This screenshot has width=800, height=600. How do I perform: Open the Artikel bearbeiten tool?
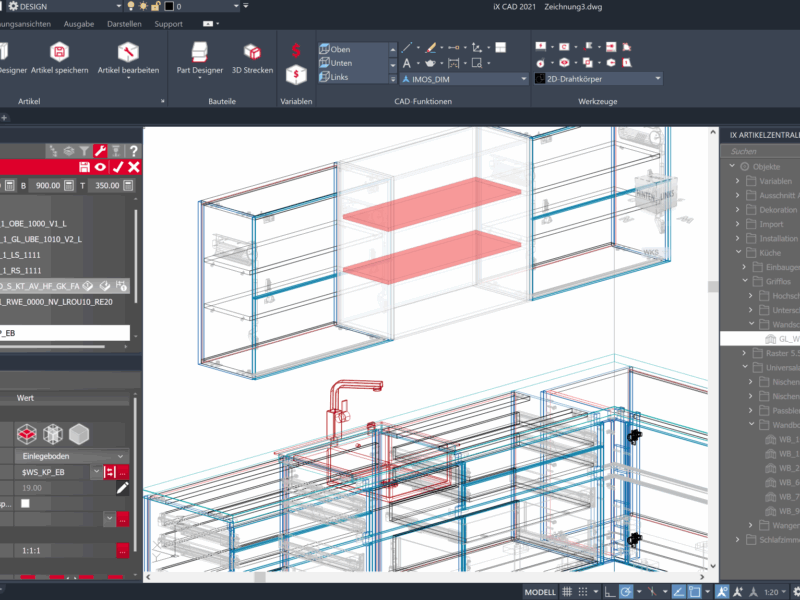[x=127, y=54]
